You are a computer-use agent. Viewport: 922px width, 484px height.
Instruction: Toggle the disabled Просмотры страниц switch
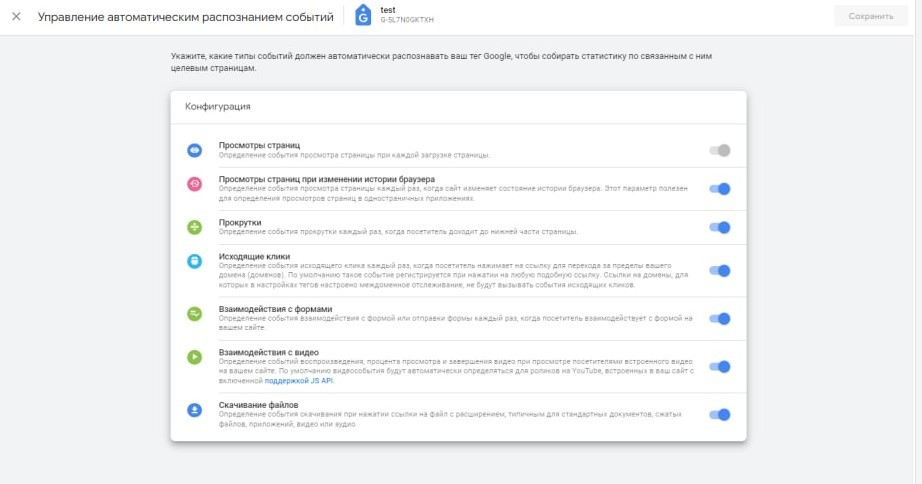pyautogui.click(x=720, y=151)
